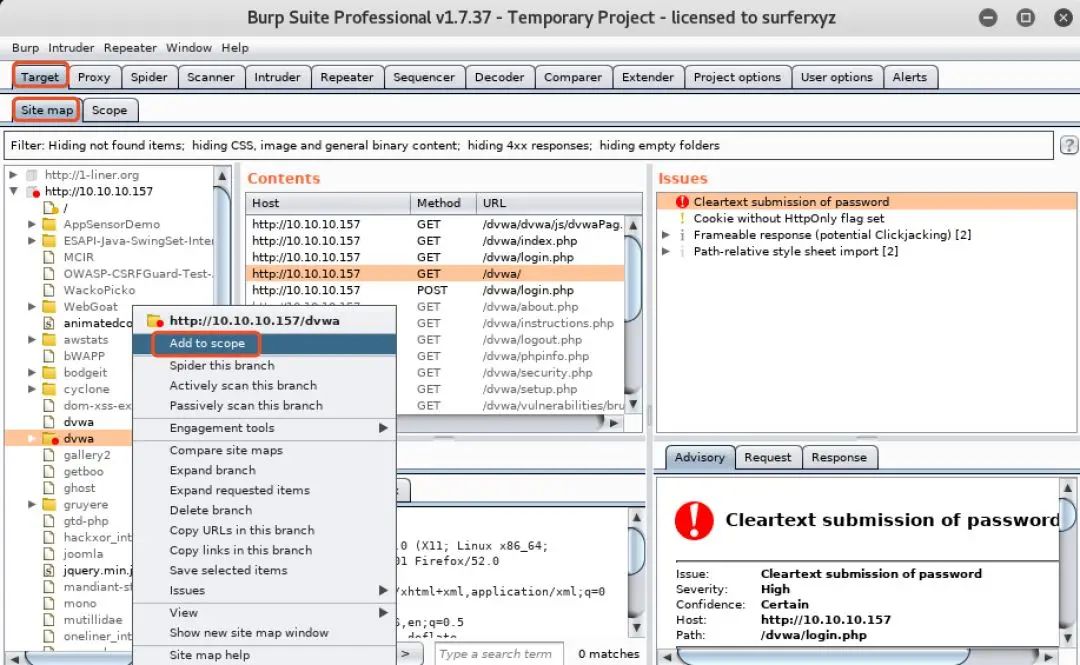Select Actively scan this branch
Image resolution: width=1080 pixels, height=665 pixels.
point(264,385)
